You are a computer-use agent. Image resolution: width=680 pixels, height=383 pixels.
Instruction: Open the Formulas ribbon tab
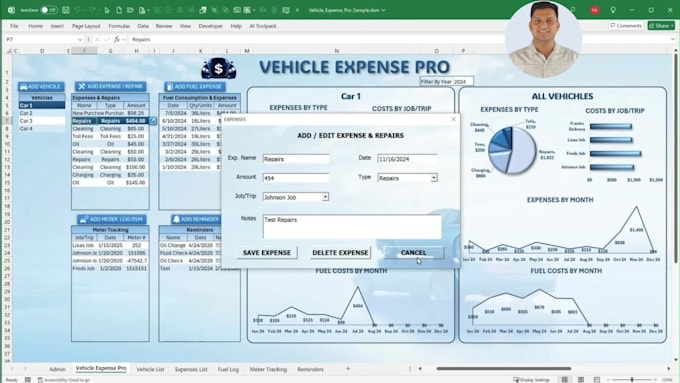coord(119,26)
